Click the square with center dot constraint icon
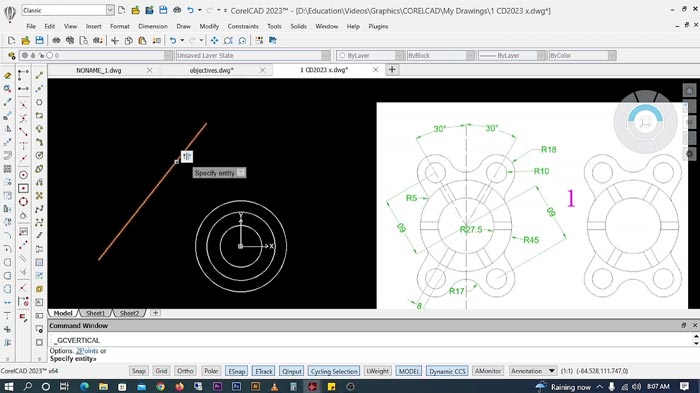This screenshot has width=700, height=393. (x=23, y=188)
